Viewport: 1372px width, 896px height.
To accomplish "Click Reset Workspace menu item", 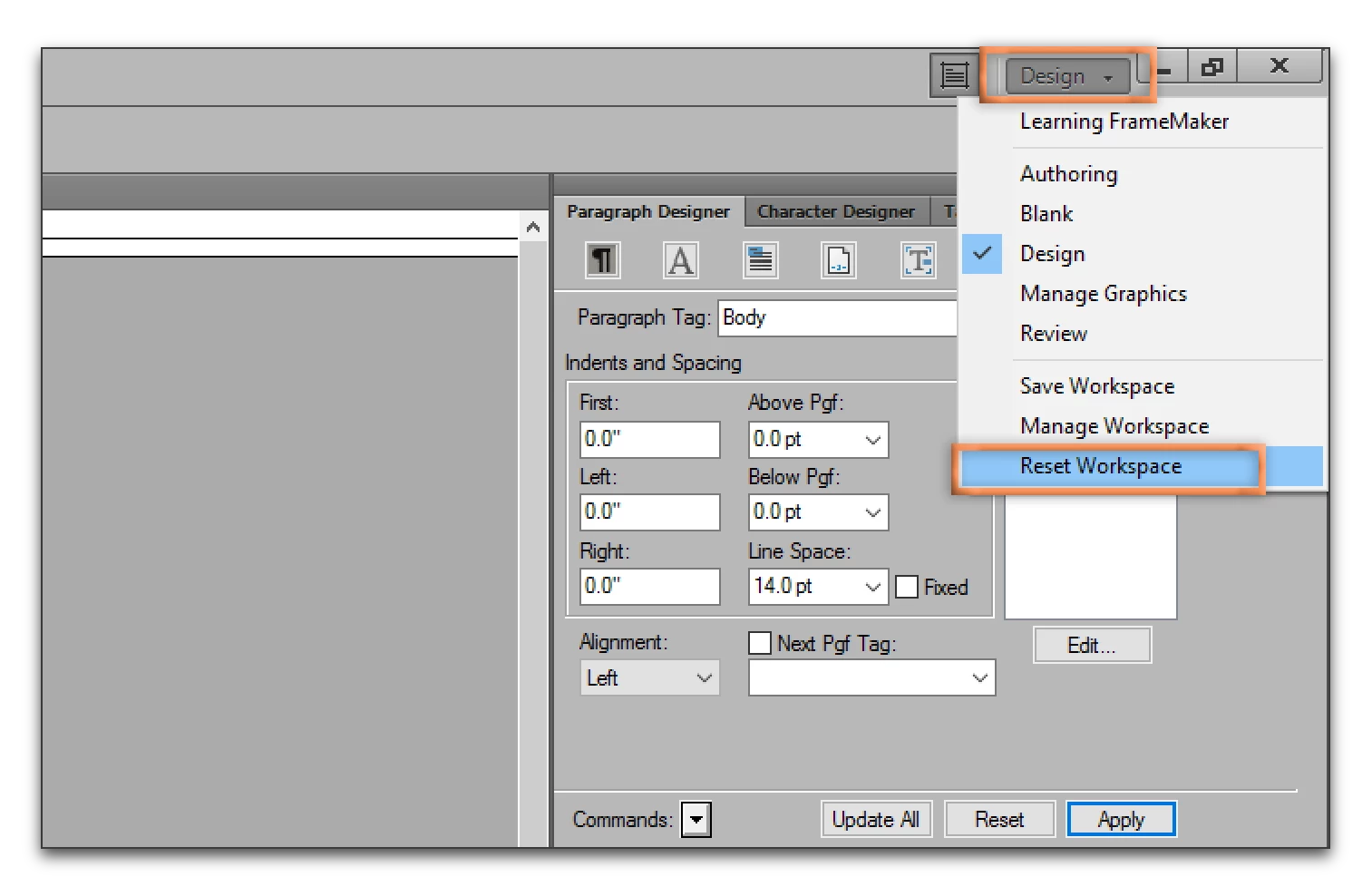I will tap(1143, 466).
